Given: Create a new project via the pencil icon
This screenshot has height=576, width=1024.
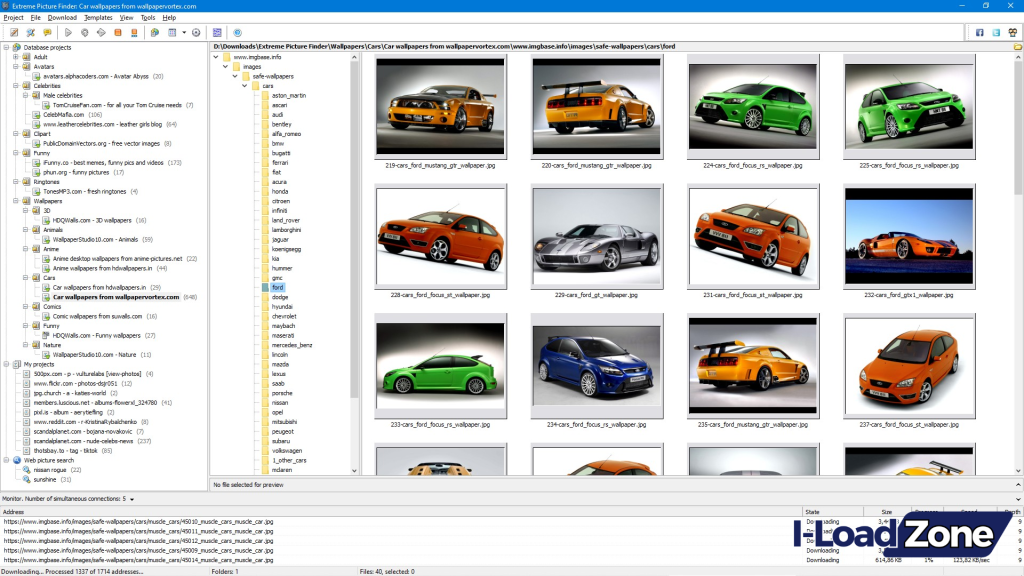Looking at the screenshot, I should (14, 31).
